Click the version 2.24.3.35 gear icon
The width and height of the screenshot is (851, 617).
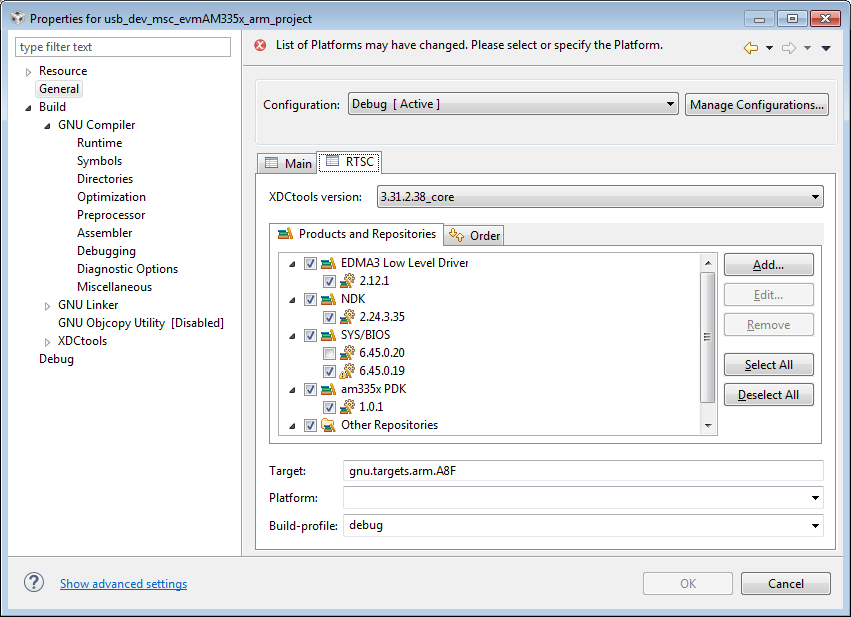[x=347, y=316]
